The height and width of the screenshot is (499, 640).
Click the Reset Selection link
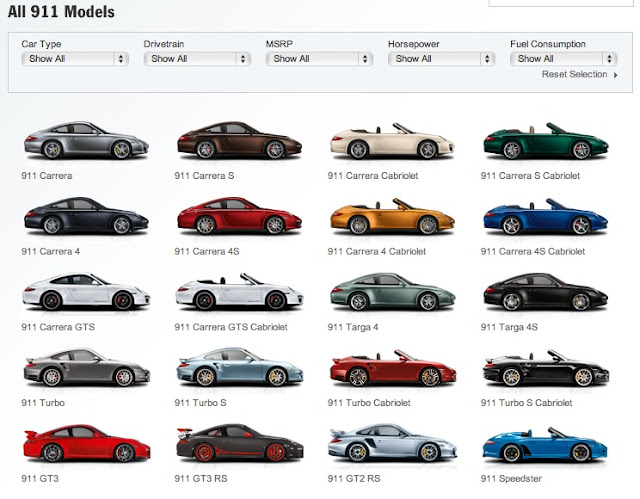pos(574,74)
